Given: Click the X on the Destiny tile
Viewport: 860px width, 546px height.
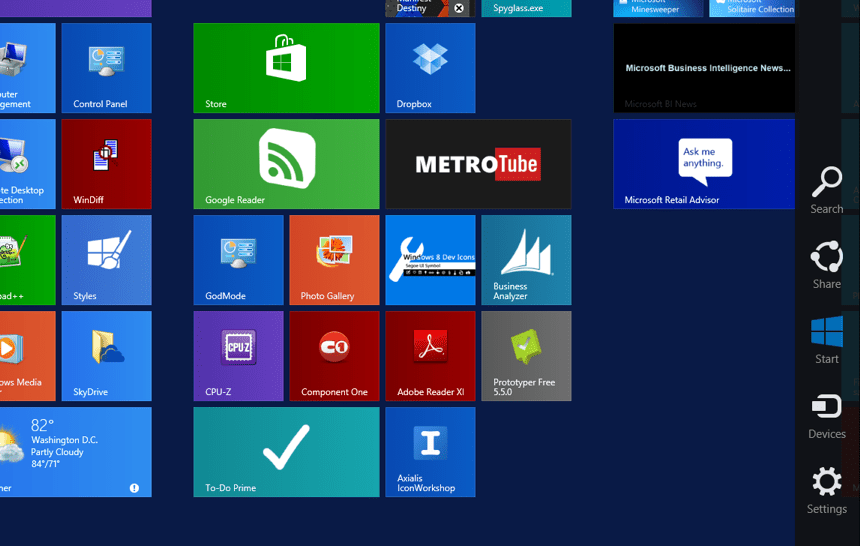Looking at the screenshot, I should (x=459, y=8).
